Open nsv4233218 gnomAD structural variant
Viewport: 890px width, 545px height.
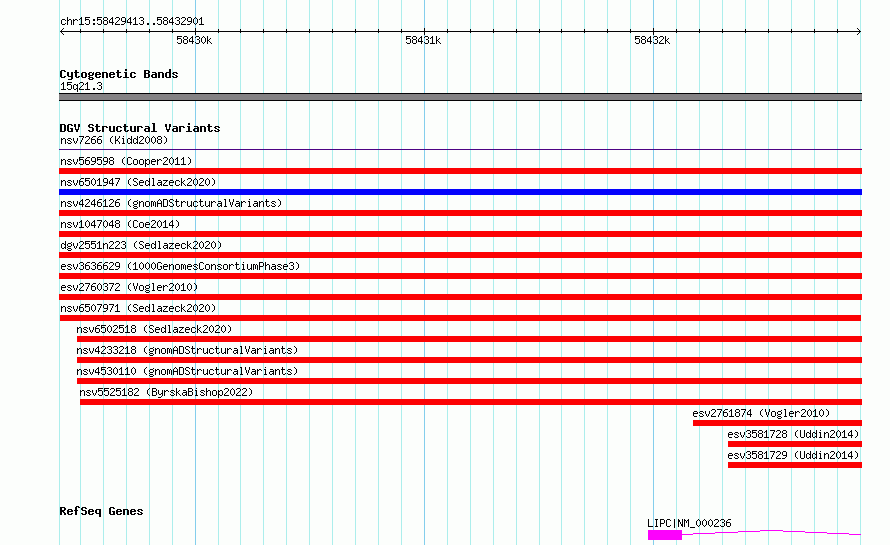tap(187, 350)
